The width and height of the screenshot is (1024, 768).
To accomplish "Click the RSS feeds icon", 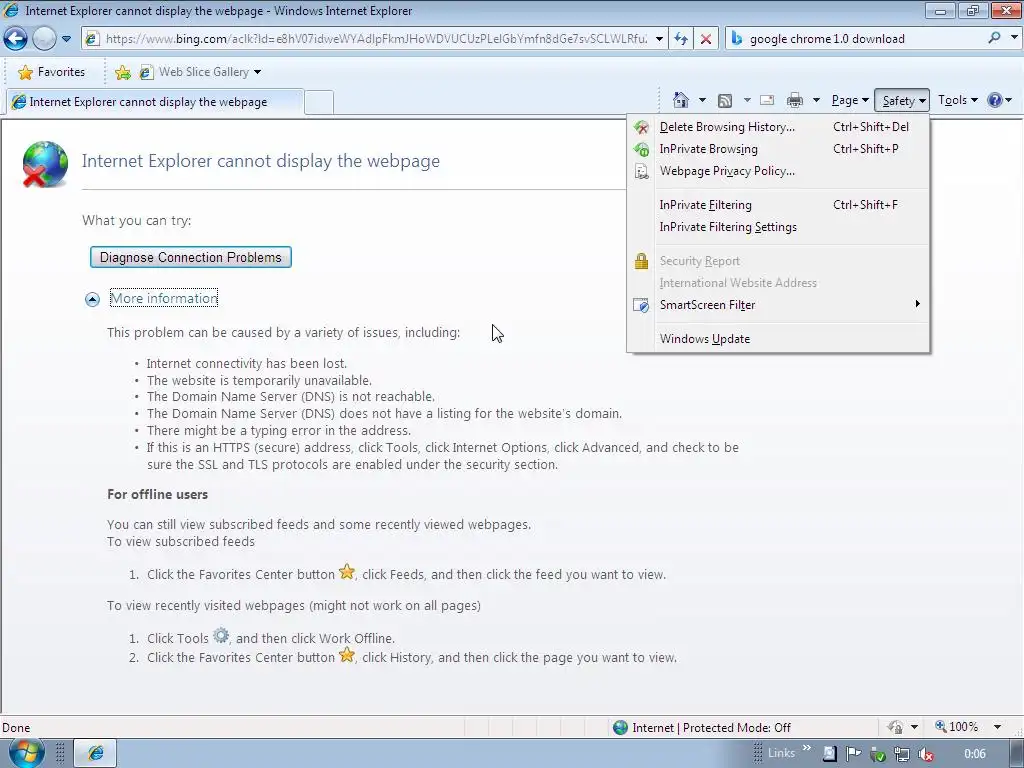I will [x=725, y=100].
